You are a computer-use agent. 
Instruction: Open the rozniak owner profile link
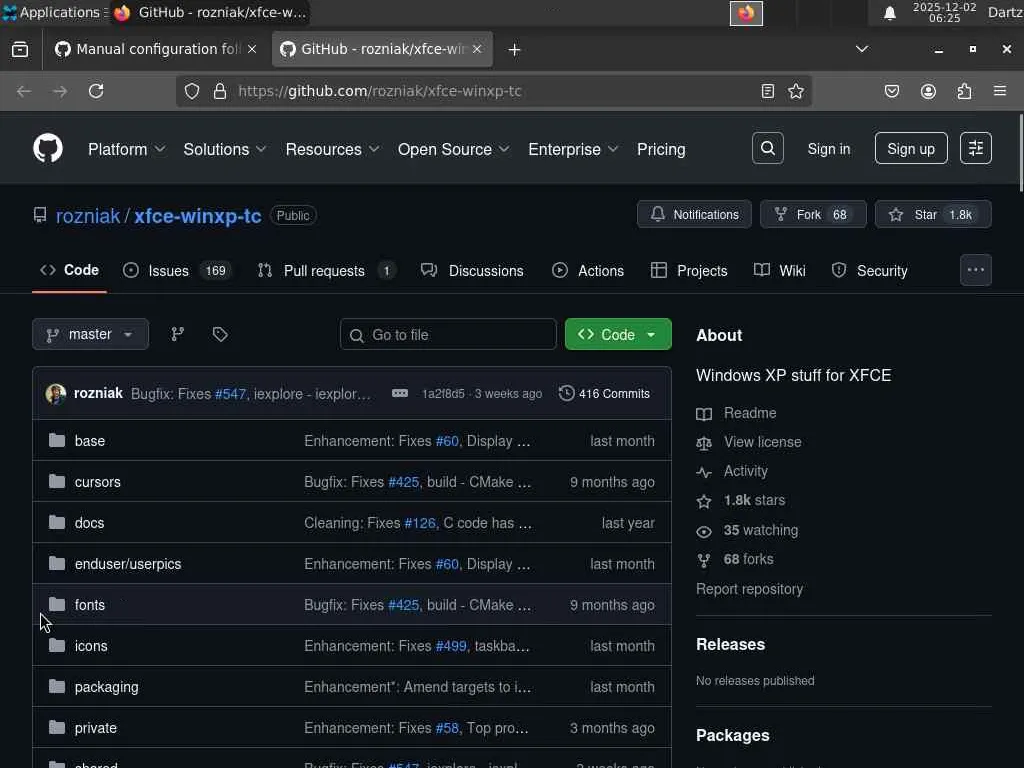pos(88,216)
